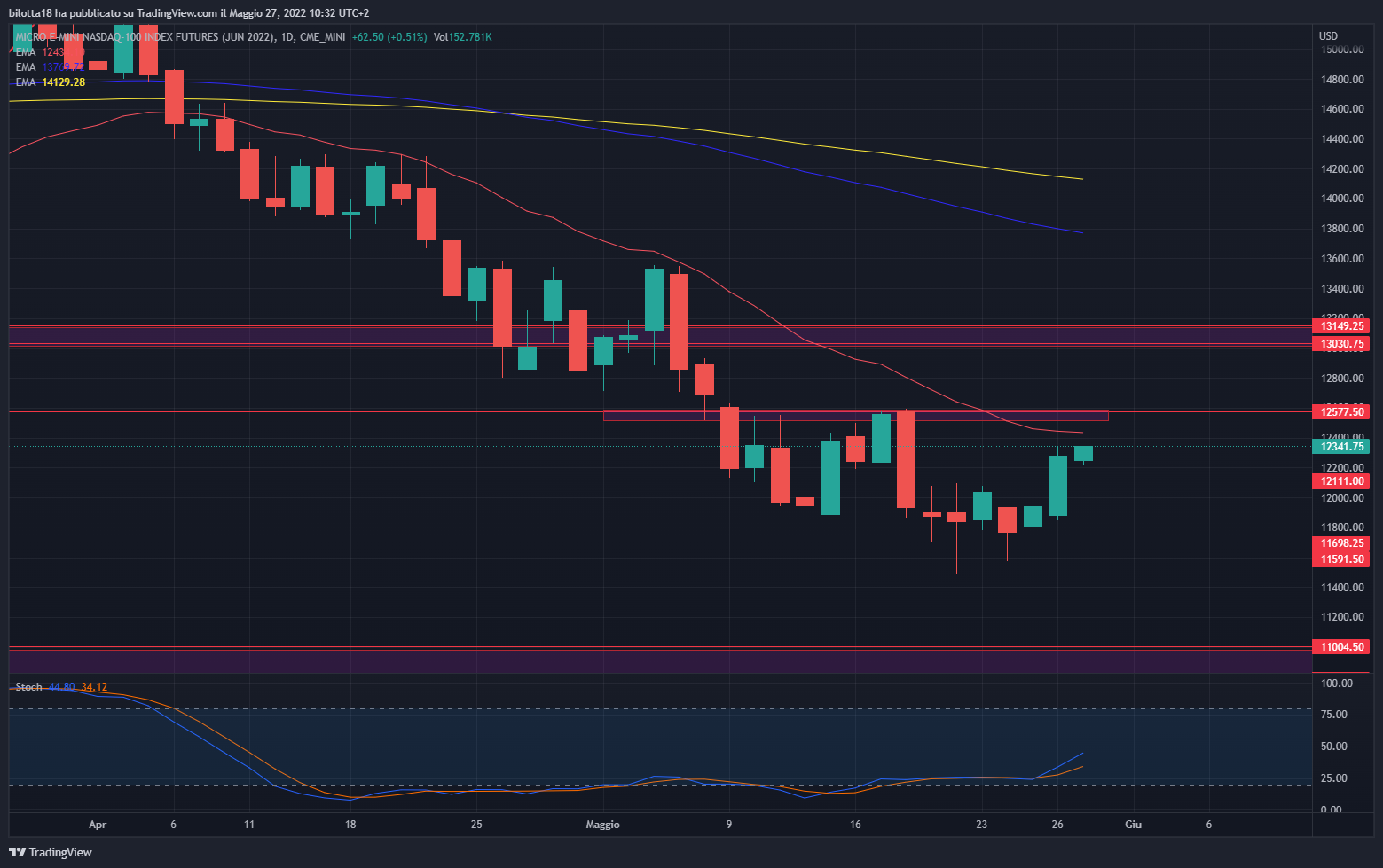Click the 13030.75 red price label
The height and width of the screenshot is (868, 1383).
pos(1340,344)
